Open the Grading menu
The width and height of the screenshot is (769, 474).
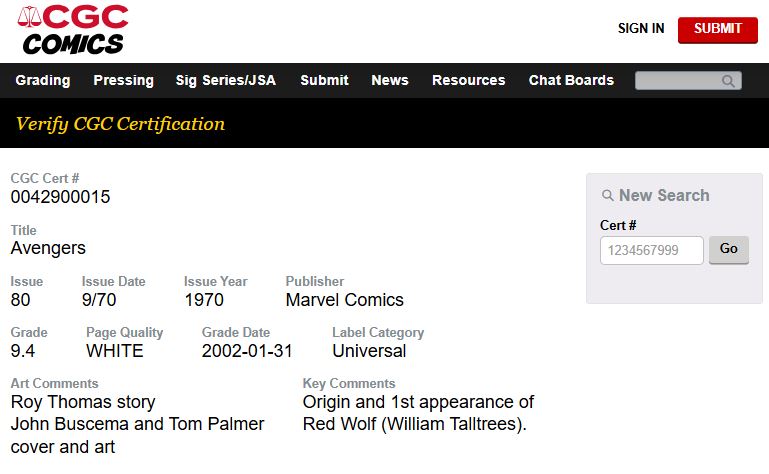coord(43,80)
